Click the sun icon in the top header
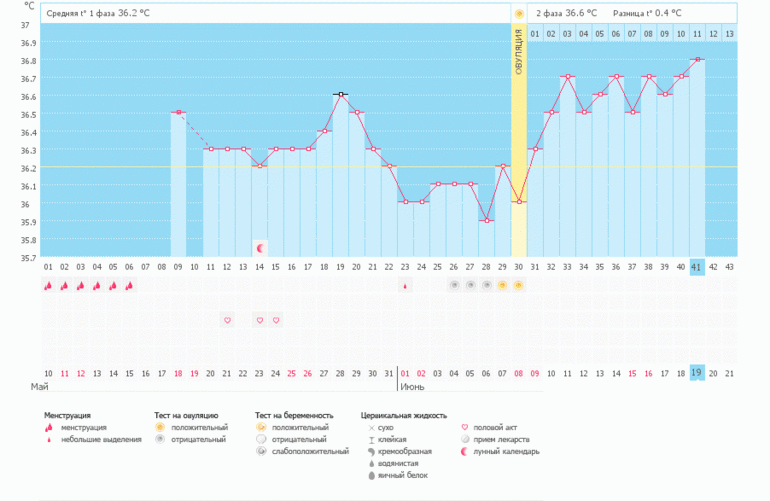The image size is (770, 501). click(518, 13)
